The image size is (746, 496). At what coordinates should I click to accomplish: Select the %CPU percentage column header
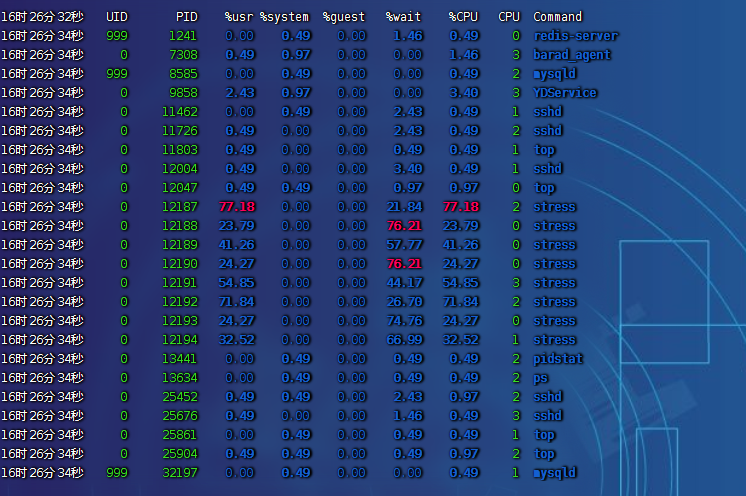(x=463, y=17)
